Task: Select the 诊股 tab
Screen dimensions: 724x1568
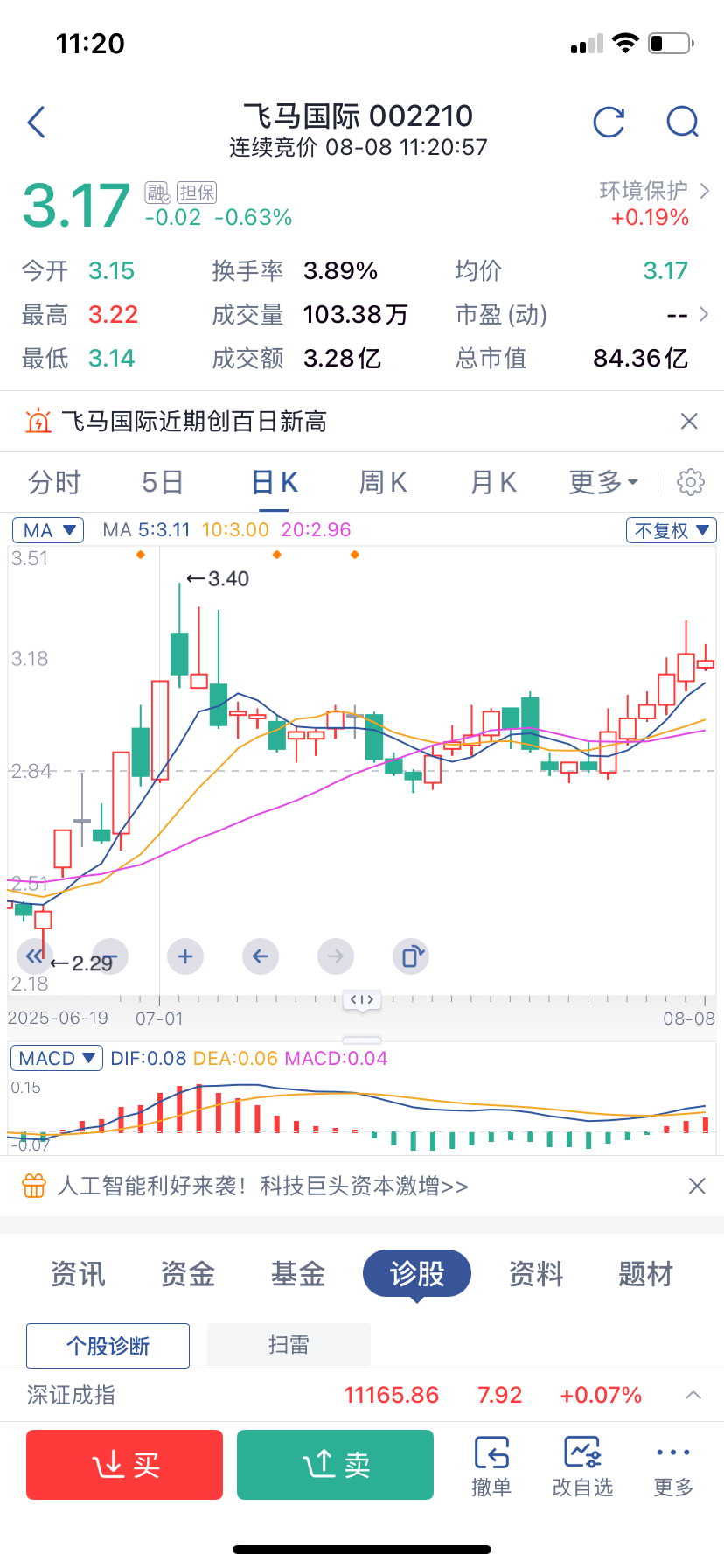Action: pyautogui.click(x=417, y=1274)
